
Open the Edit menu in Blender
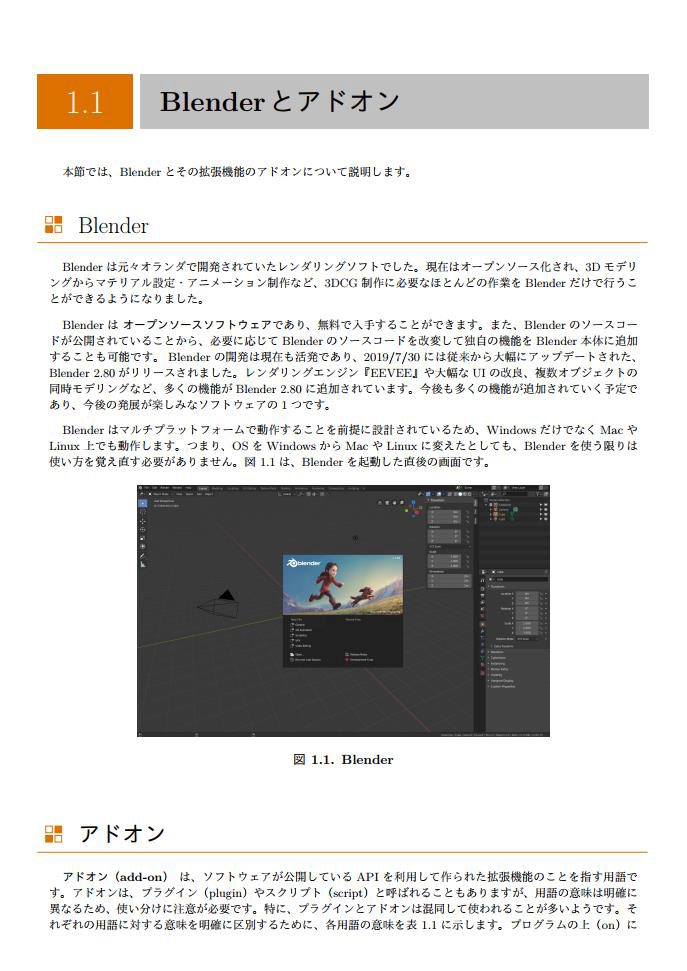(x=155, y=488)
